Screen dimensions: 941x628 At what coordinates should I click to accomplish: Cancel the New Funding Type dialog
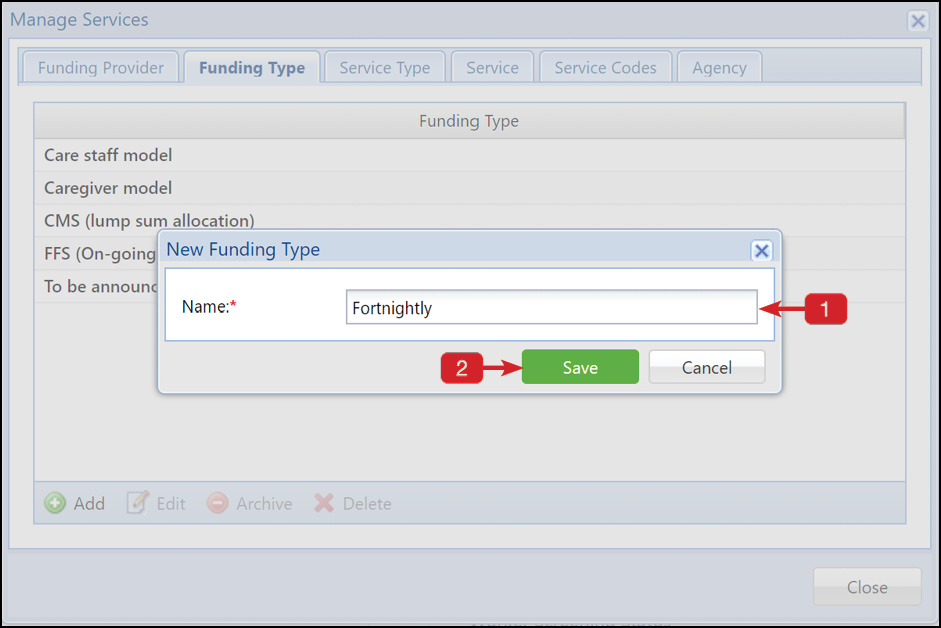coord(707,367)
